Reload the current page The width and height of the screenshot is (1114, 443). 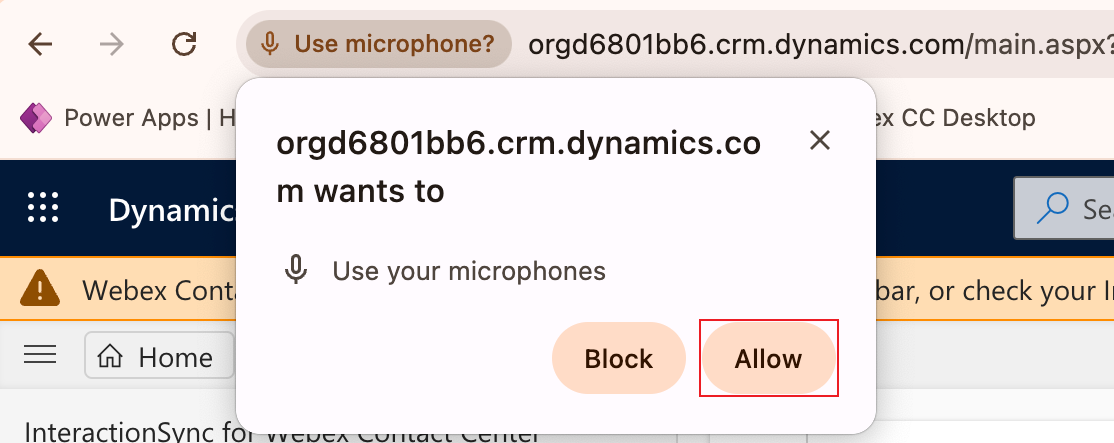point(184,44)
